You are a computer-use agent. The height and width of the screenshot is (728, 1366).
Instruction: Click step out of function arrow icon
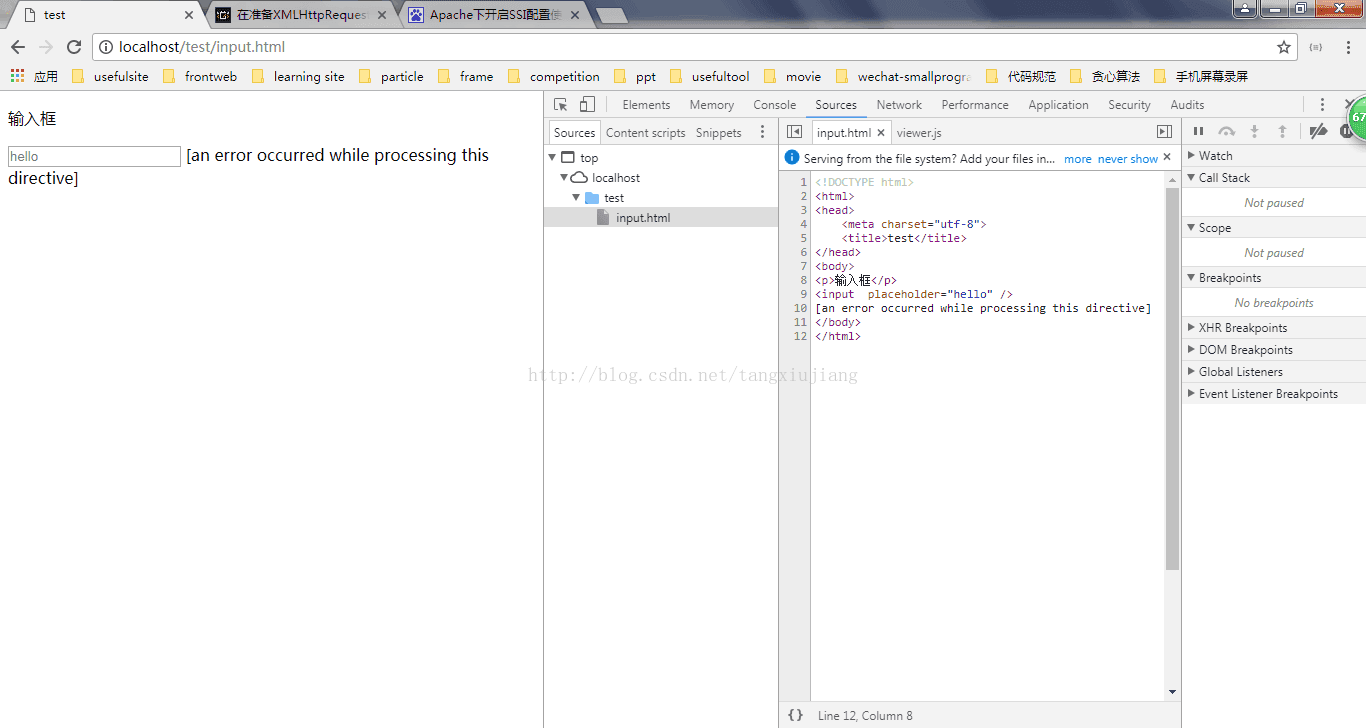pyautogui.click(x=1282, y=131)
